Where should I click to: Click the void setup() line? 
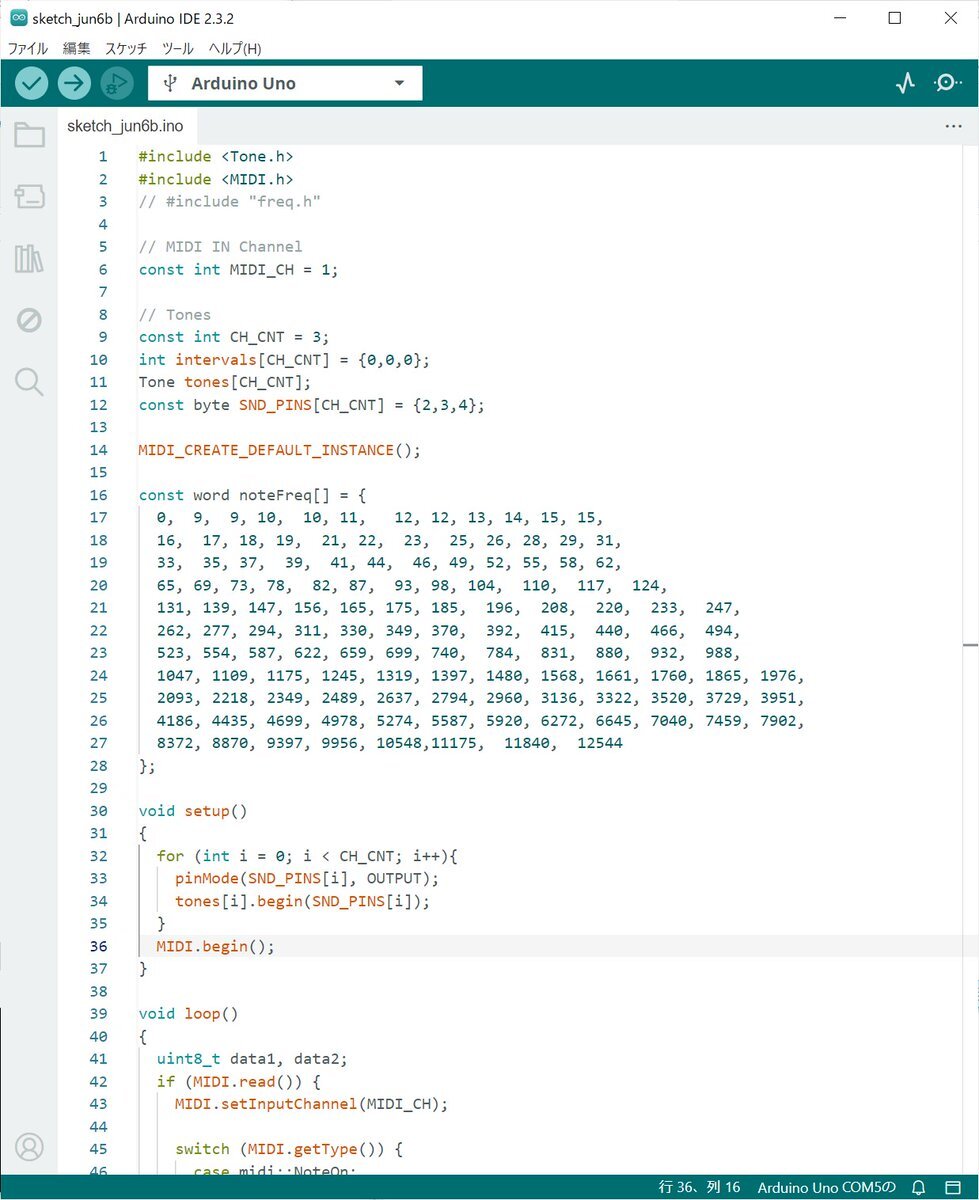pyautogui.click(x=193, y=811)
